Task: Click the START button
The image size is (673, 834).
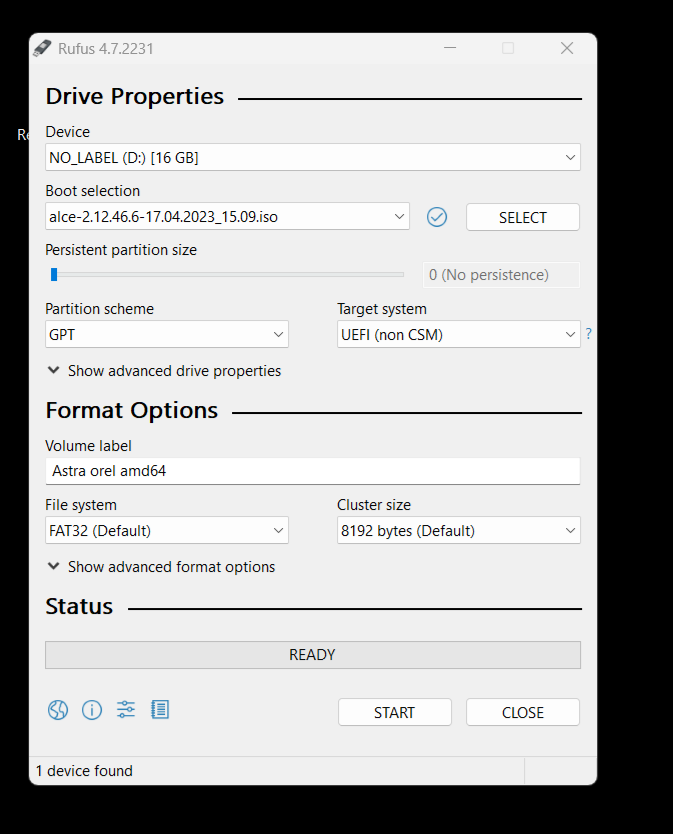Action: pos(394,712)
